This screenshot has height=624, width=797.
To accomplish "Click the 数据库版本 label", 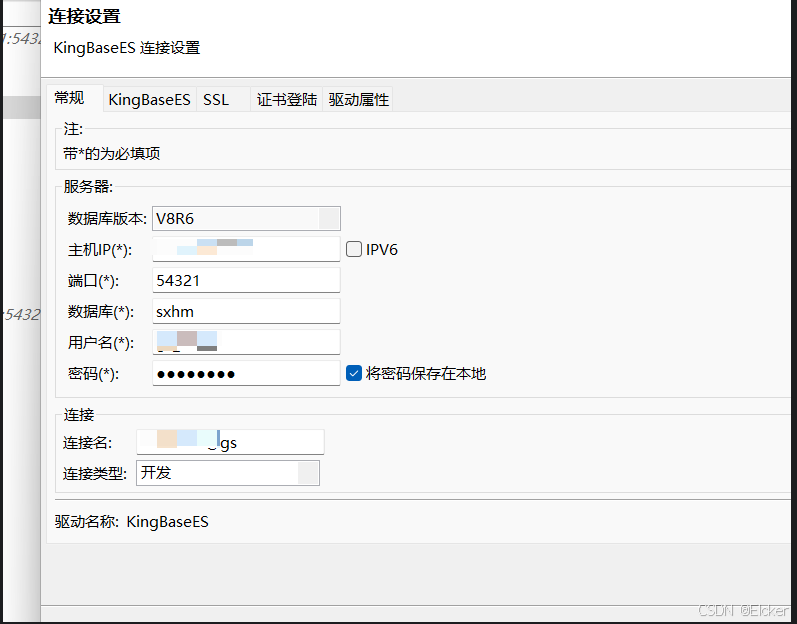I will pos(107,219).
